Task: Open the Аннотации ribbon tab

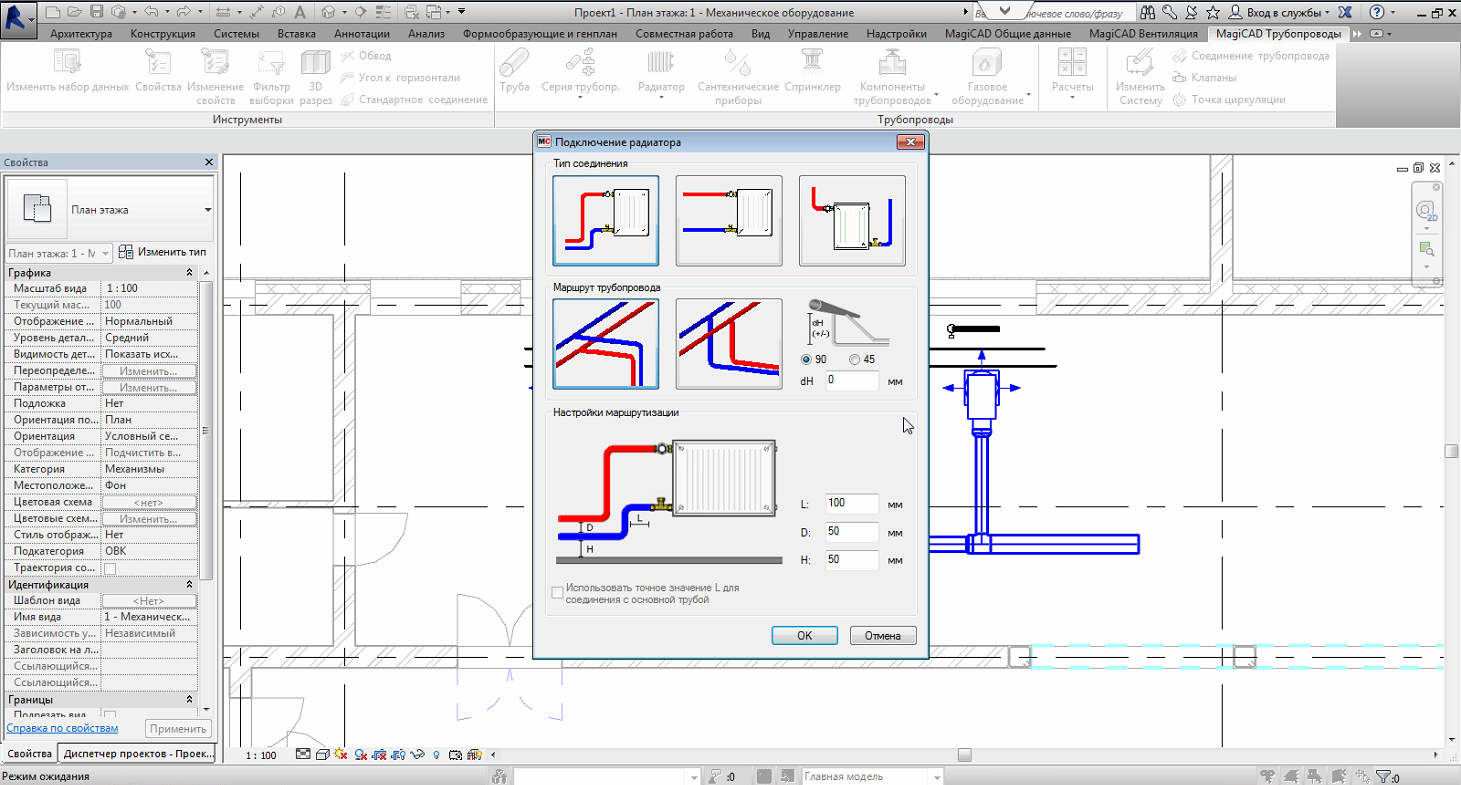Action: click(x=361, y=33)
